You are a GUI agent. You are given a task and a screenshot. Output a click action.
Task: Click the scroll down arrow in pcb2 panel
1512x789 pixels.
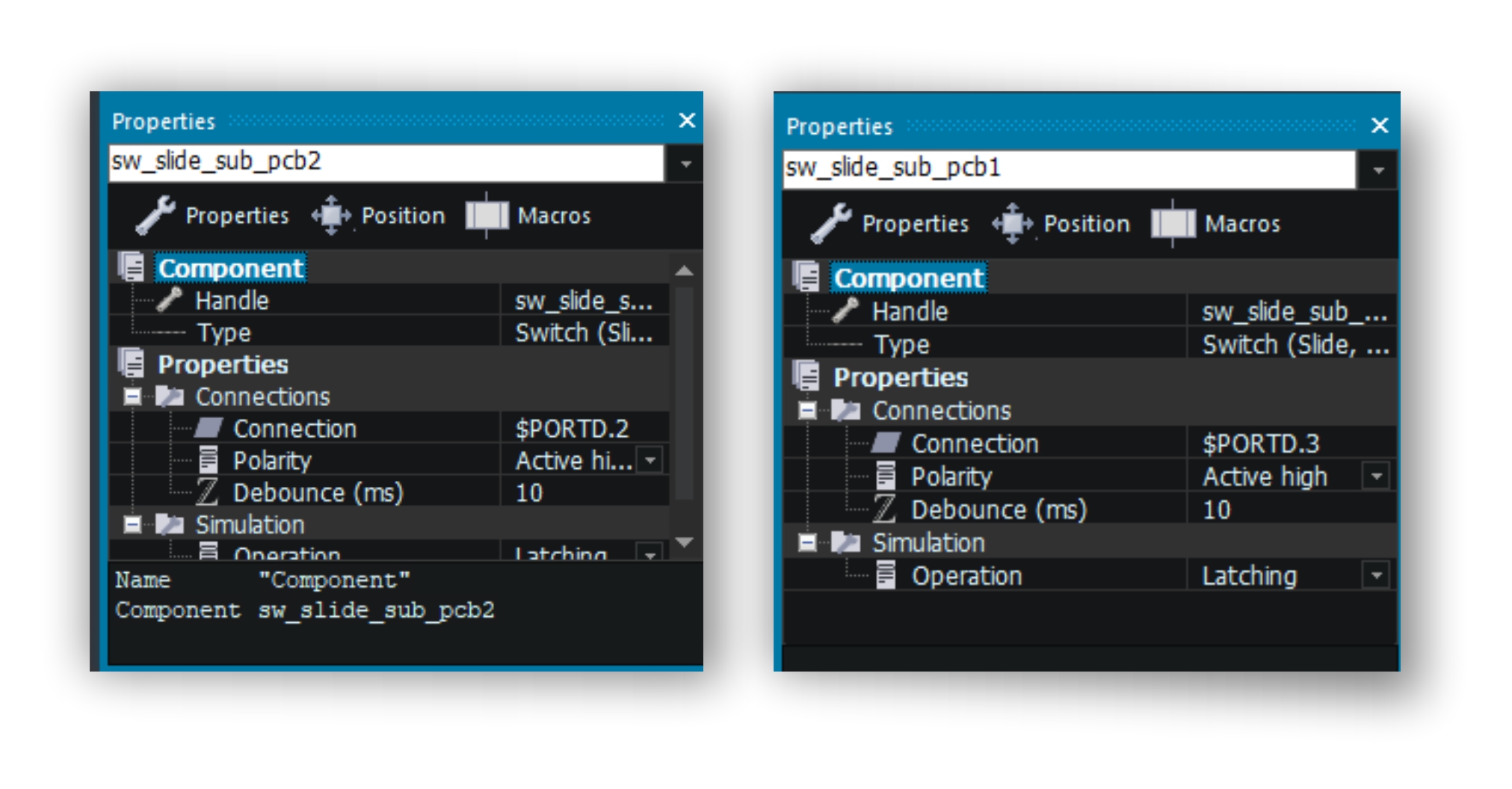[x=684, y=542]
